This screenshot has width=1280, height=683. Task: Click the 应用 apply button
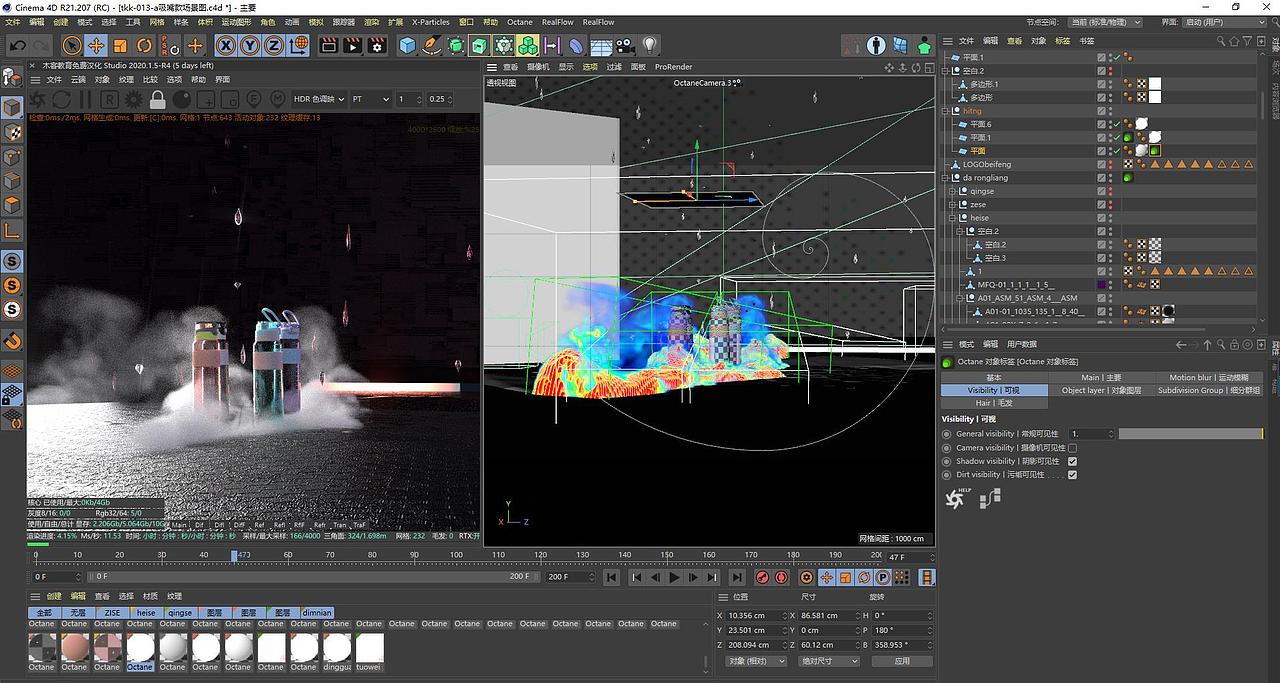point(902,661)
